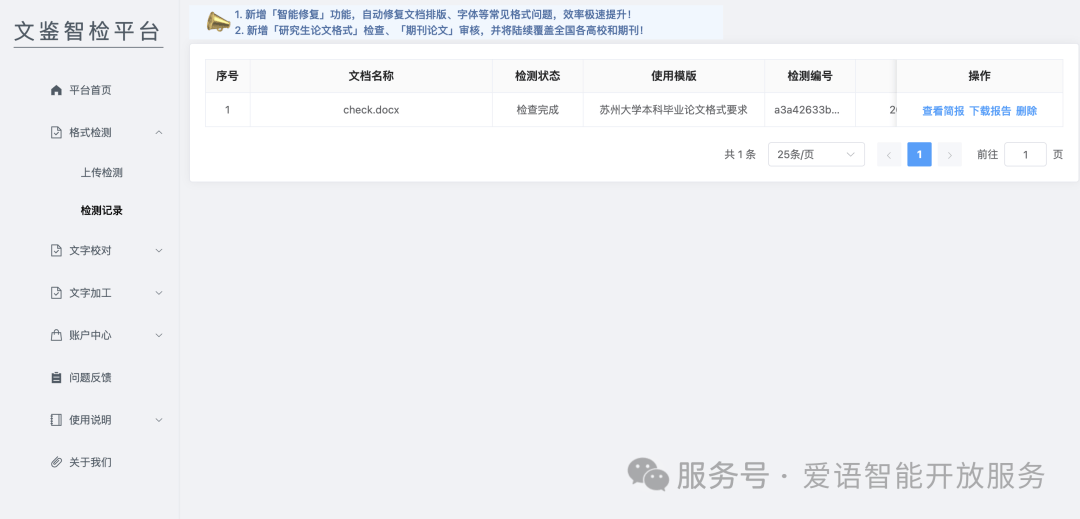Image resolution: width=1080 pixels, height=519 pixels.
Task: Expand the 账户中心 menu chevron
Action: [159, 335]
